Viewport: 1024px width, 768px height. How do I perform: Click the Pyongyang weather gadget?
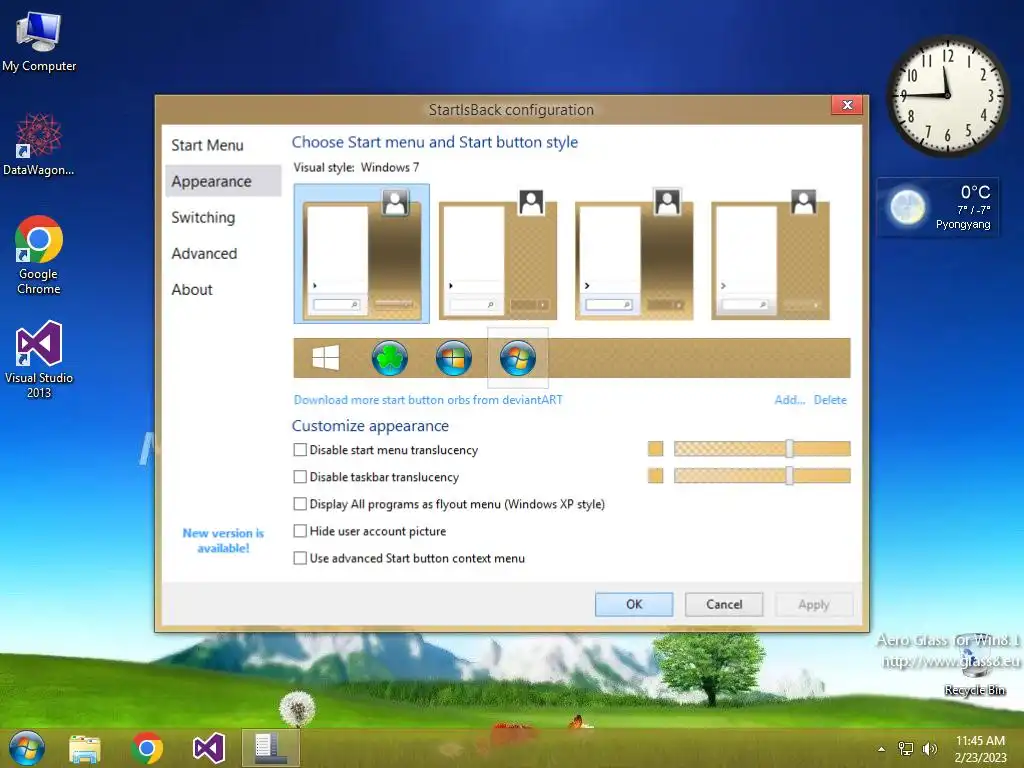(937, 206)
